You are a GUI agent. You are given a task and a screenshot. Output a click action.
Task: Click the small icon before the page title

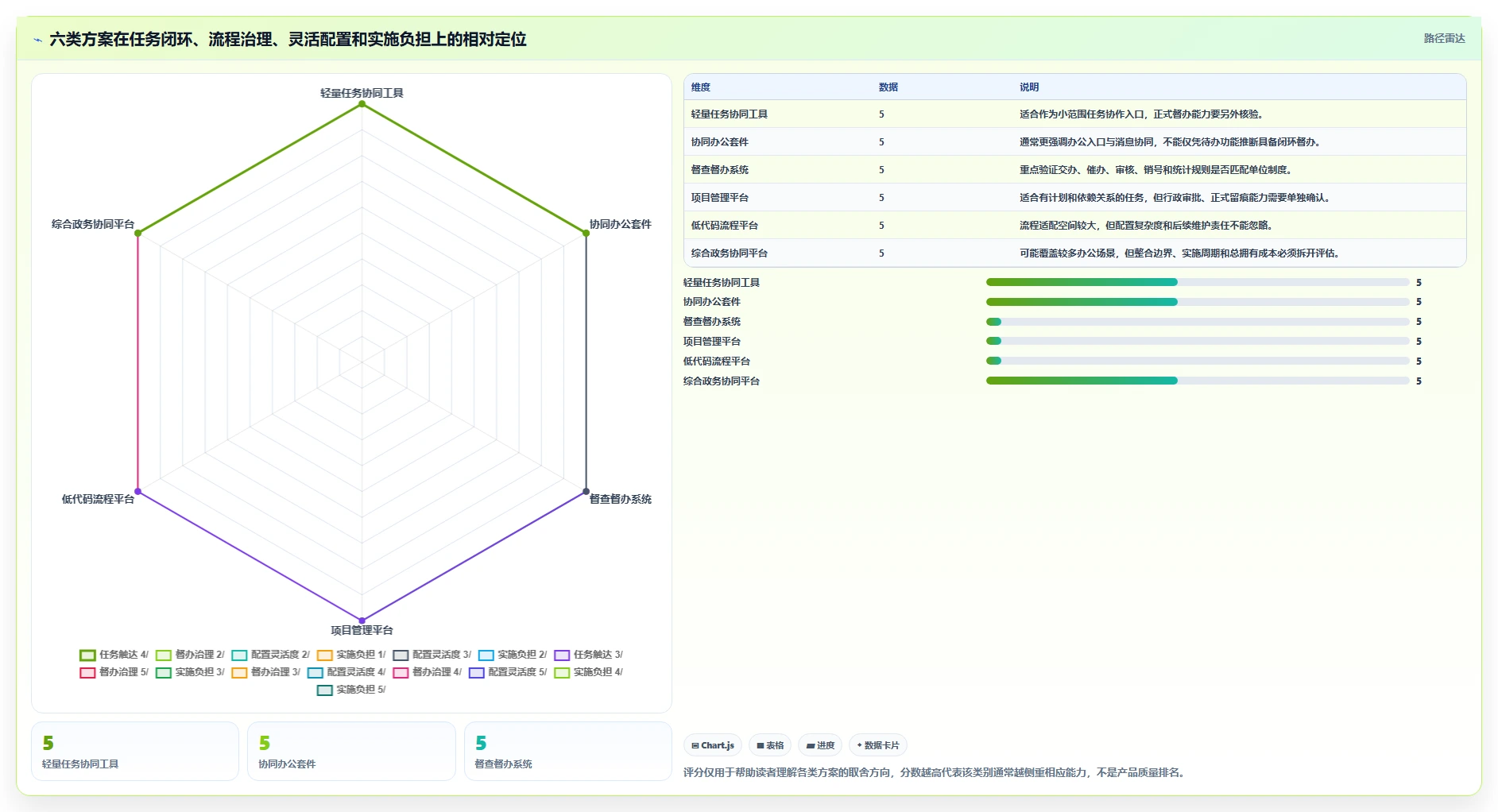(x=37, y=40)
